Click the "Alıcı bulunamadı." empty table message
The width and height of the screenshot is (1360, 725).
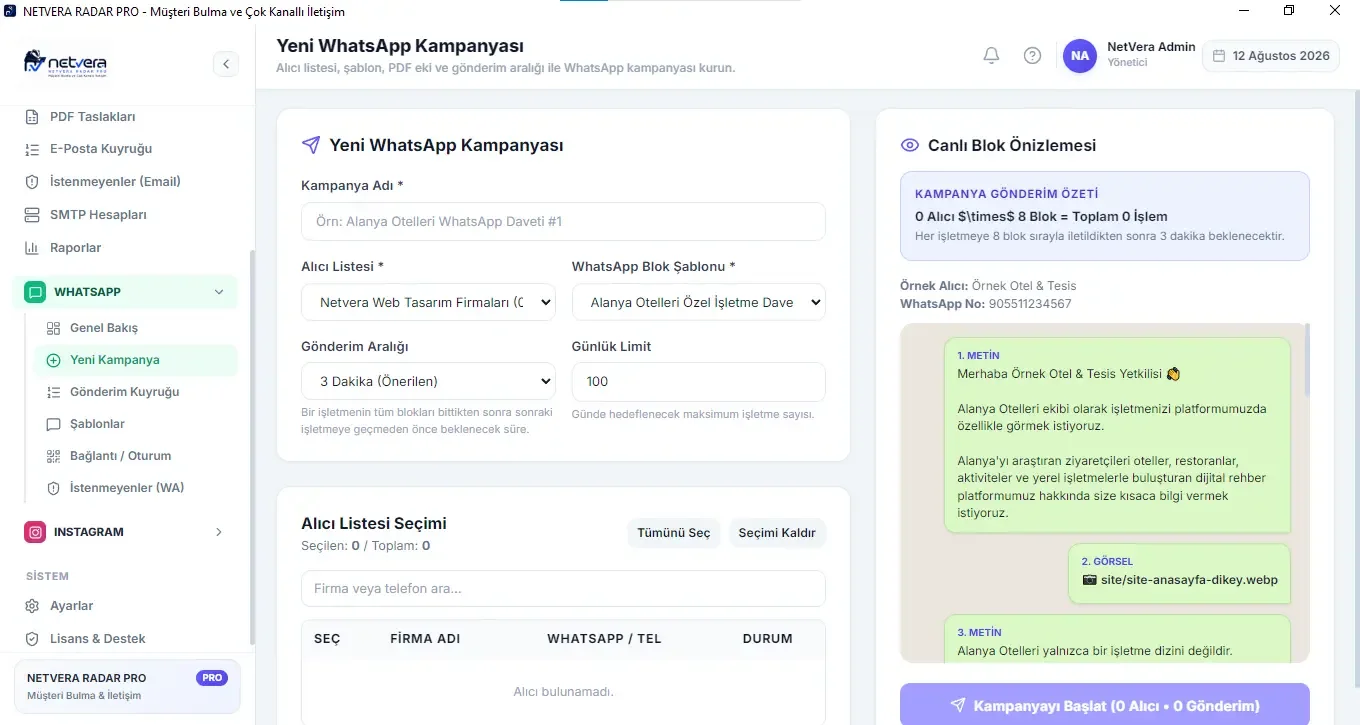point(563,692)
